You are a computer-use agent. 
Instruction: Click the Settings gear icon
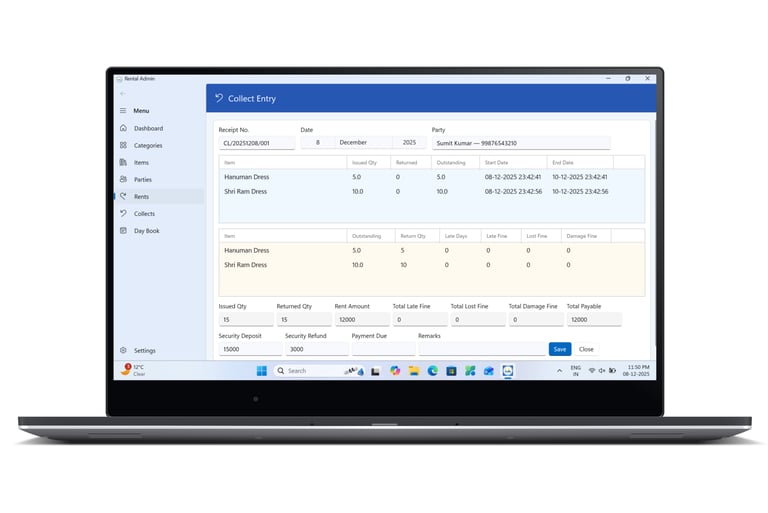(x=123, y=350)
